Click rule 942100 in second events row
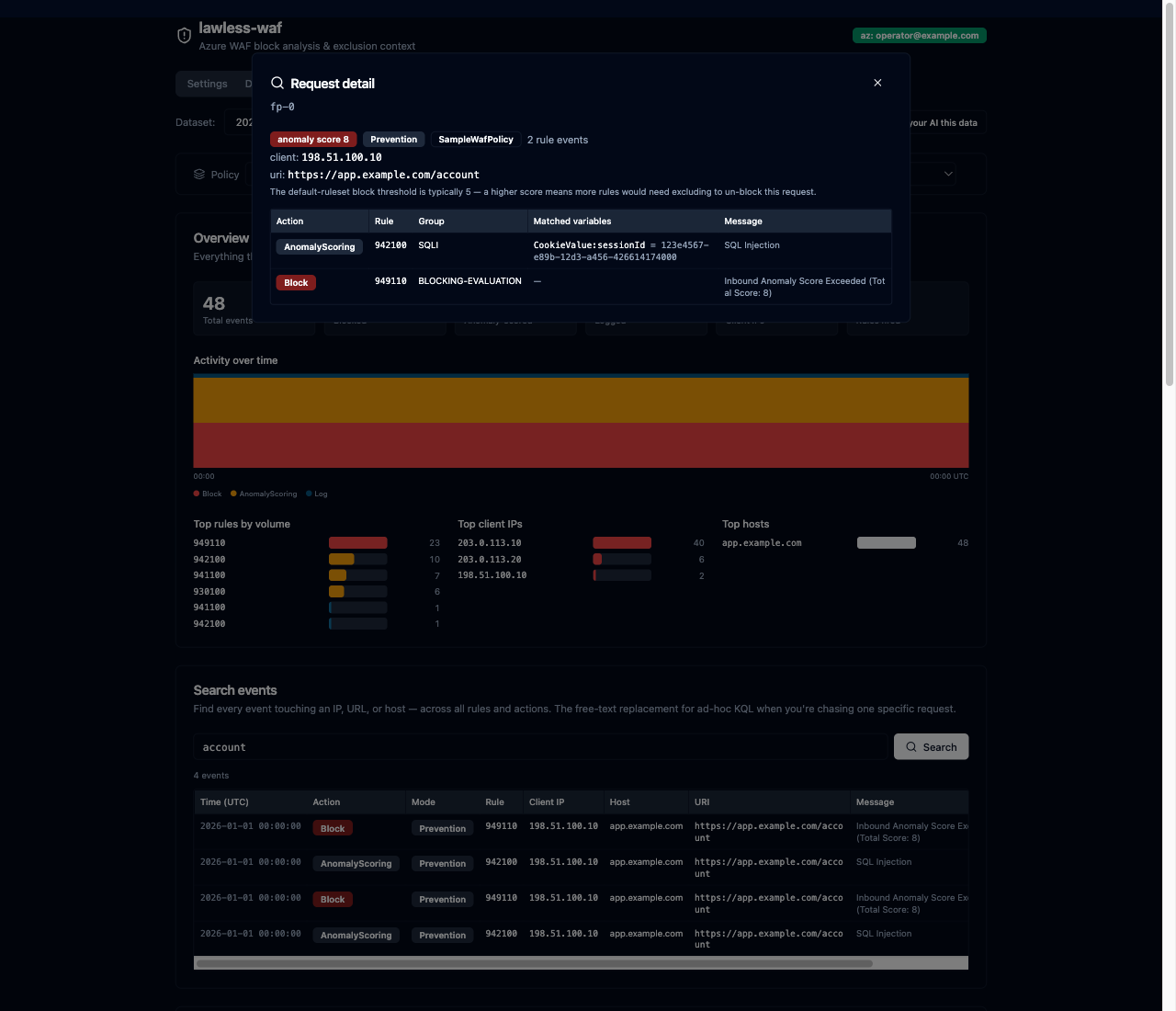Viewport: 1176px width, 1011px height. (501, 862)
